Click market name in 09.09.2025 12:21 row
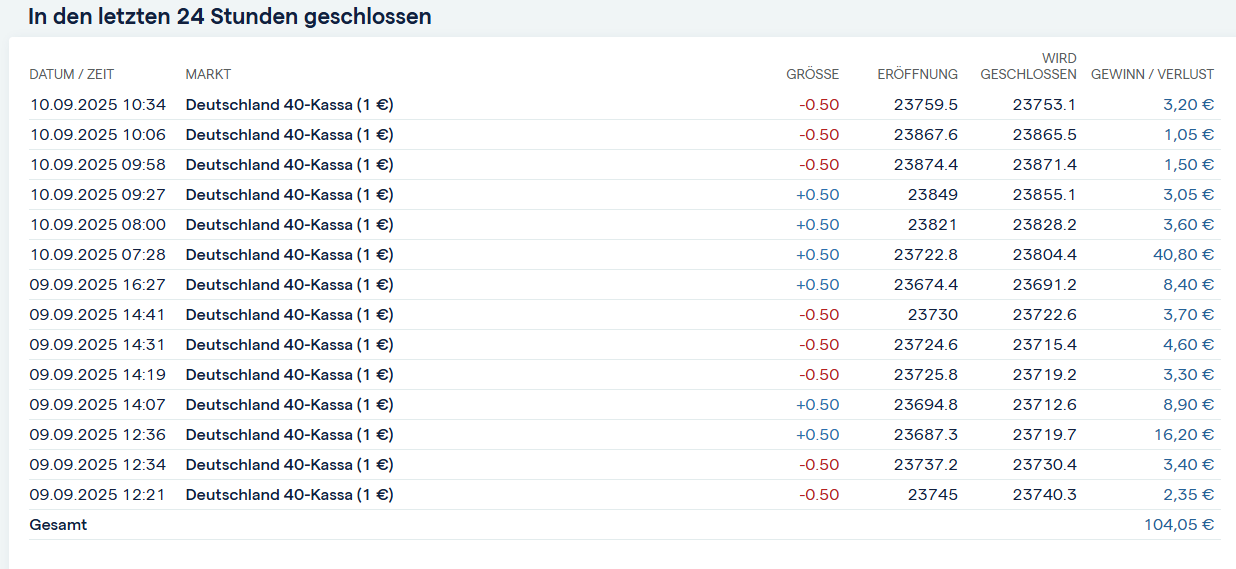 click(289, 494)
